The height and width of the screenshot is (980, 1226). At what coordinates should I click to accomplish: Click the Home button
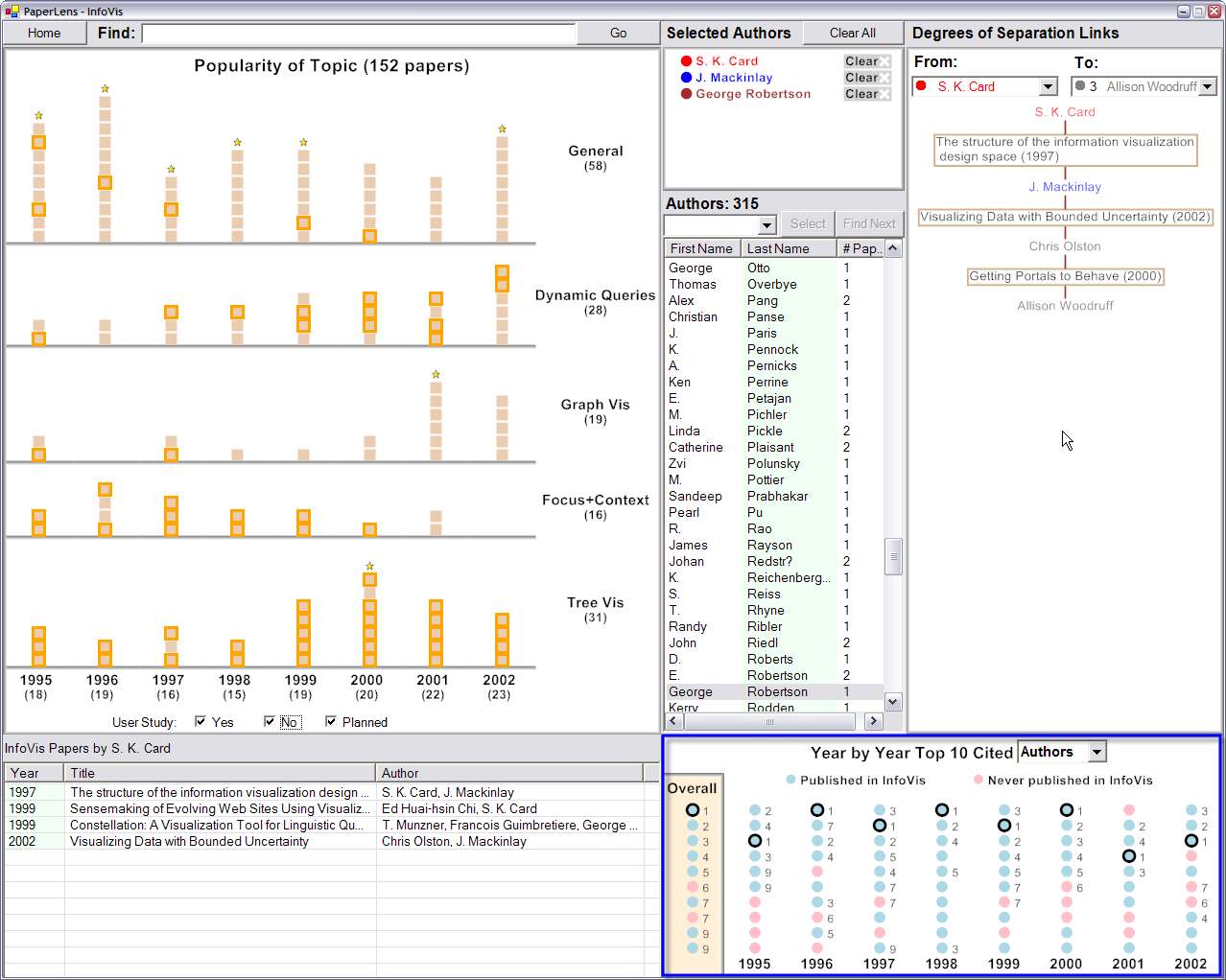point(44,33)
